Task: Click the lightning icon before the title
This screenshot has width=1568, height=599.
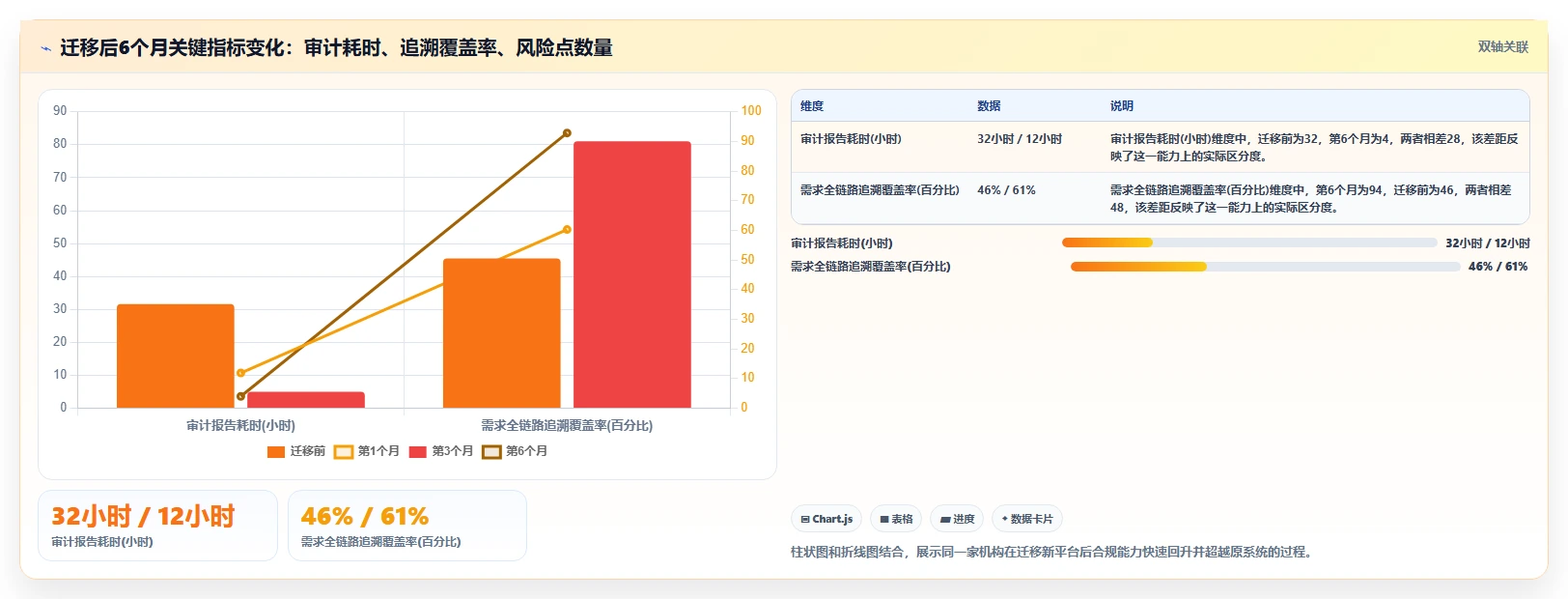Action: [x=45, y=48]
